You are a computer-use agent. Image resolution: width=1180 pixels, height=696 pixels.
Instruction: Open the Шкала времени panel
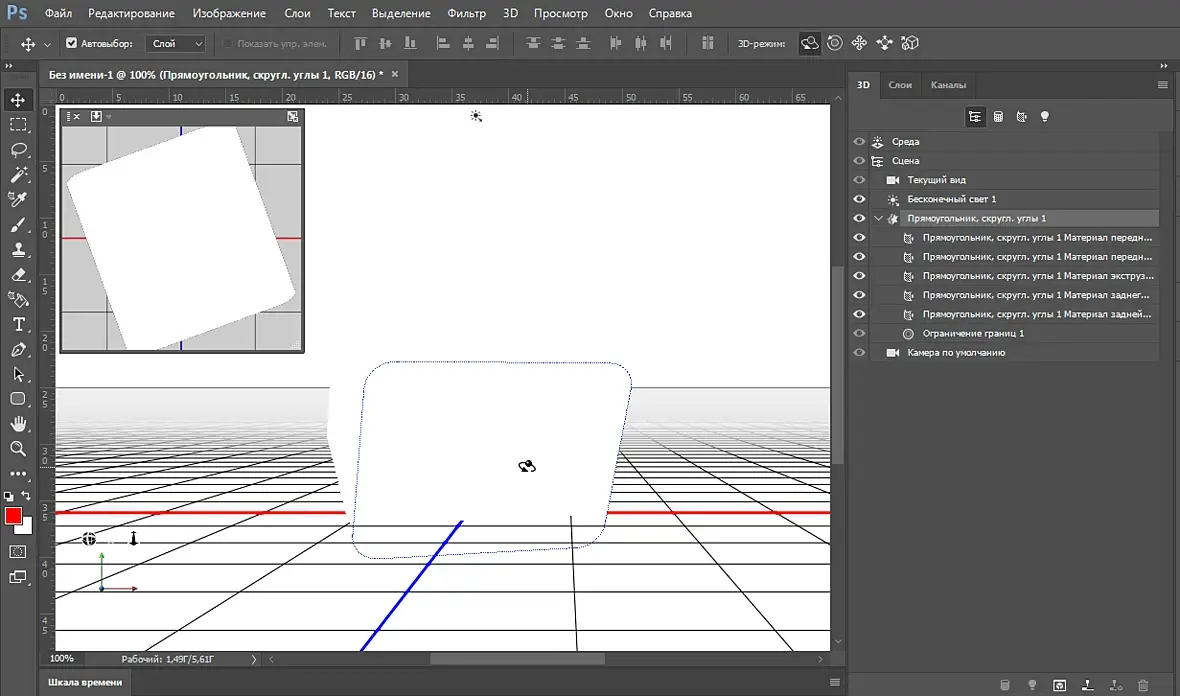coord(85,682)
